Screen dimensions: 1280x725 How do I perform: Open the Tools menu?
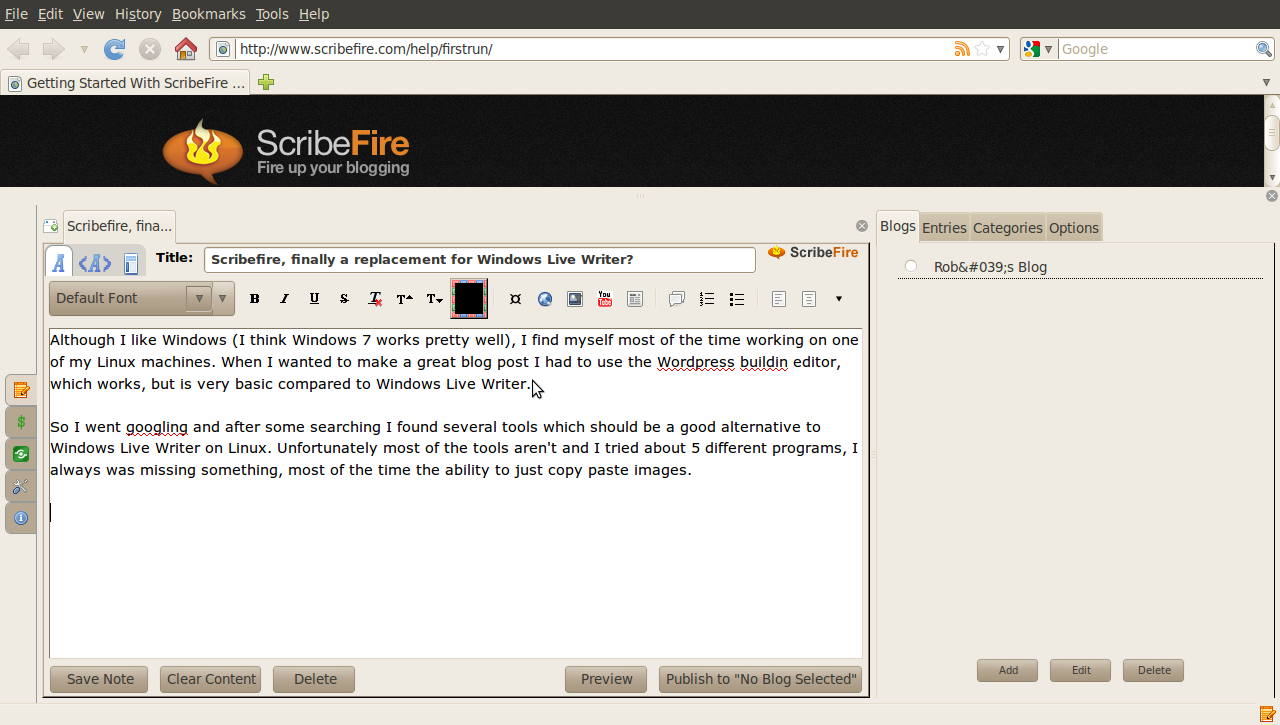coord(272,14)
